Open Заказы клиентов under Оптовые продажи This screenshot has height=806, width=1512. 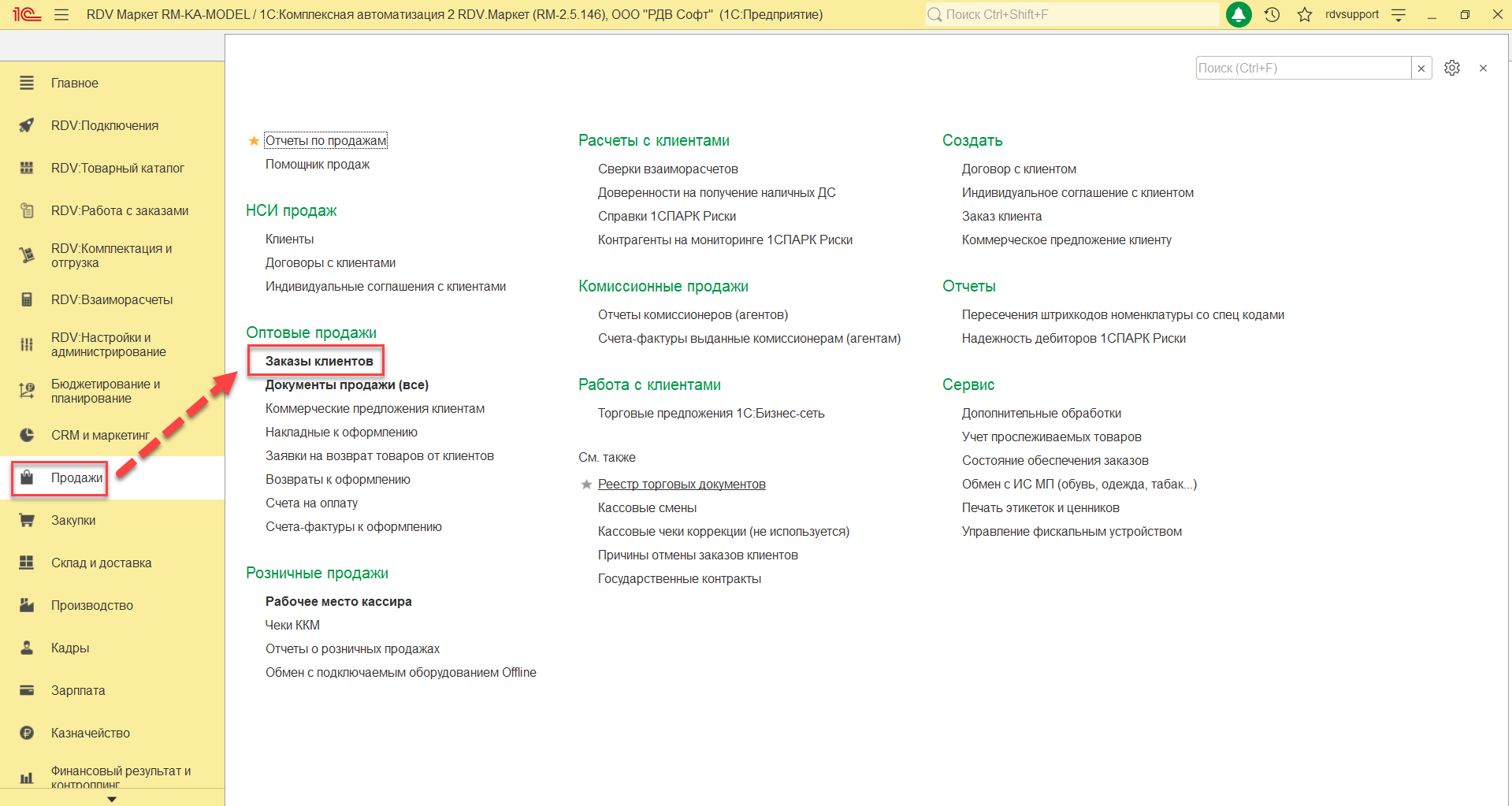319,361
